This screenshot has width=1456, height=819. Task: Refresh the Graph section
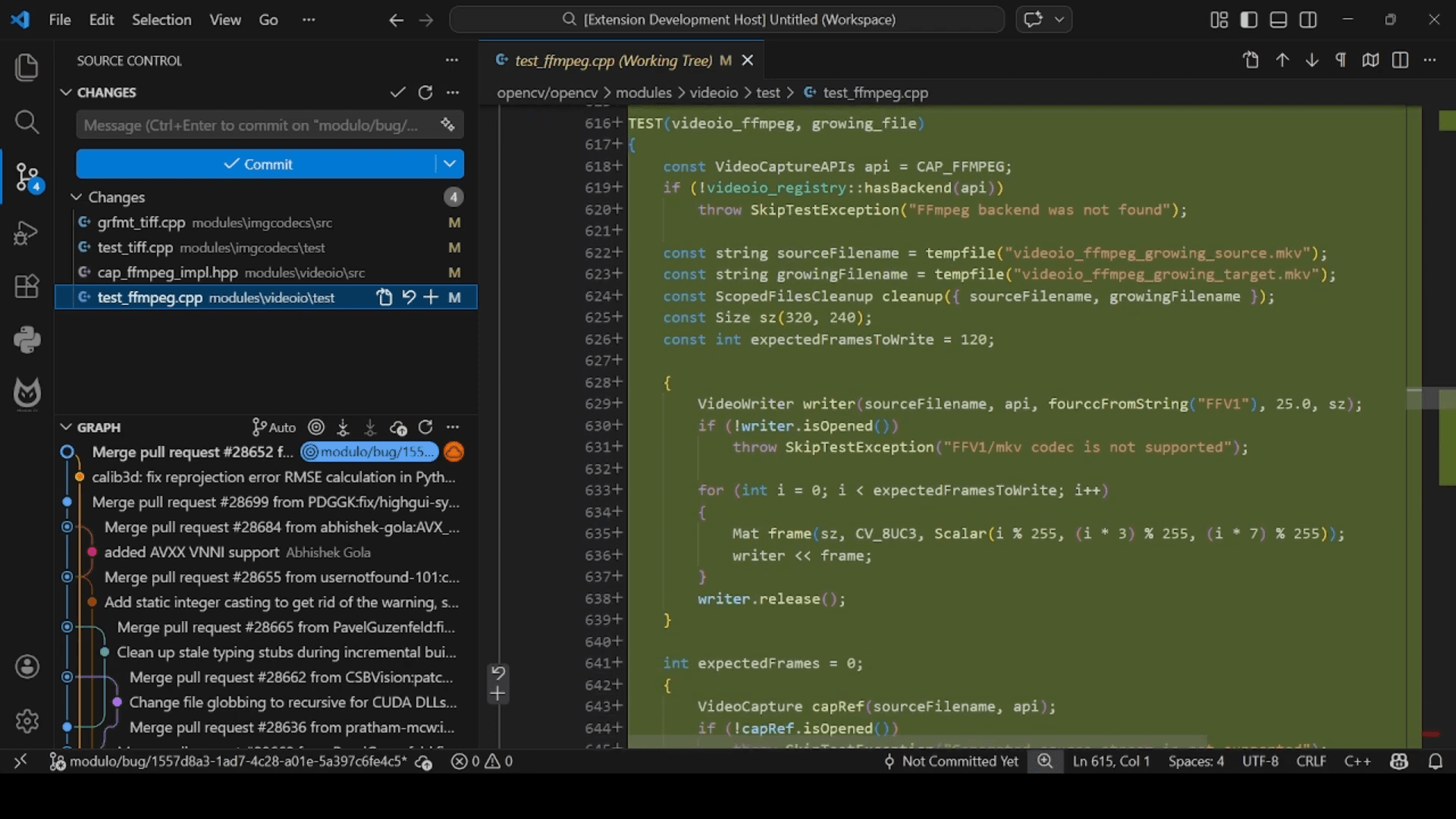click(425, 428)
